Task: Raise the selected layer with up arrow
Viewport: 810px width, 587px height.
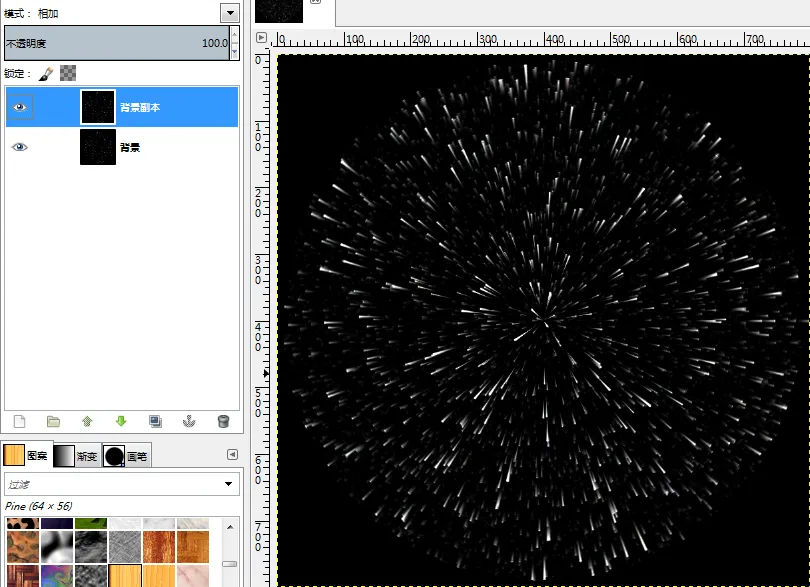Action: (87, 421)
